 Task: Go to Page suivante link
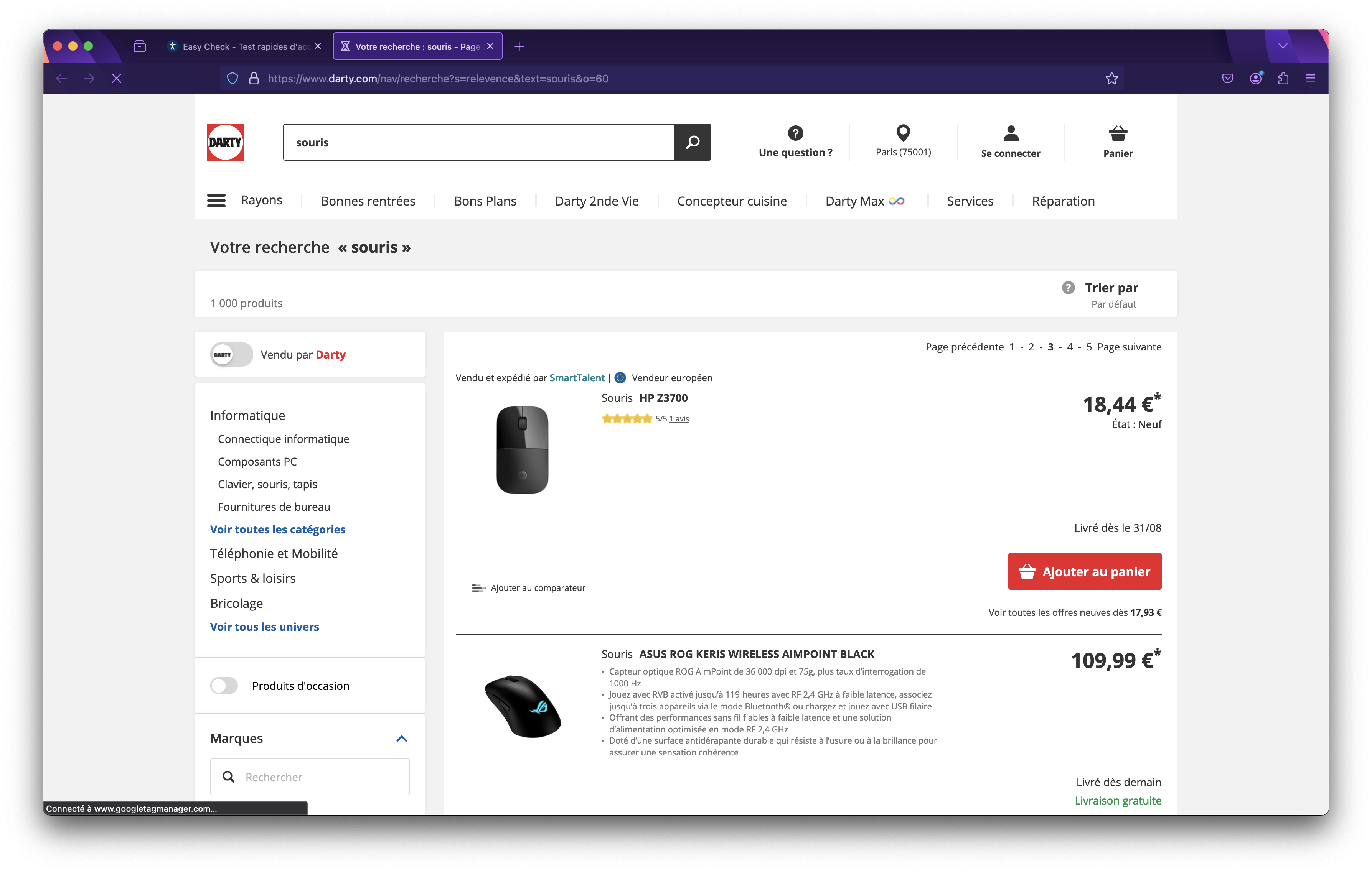click(x=1129, y=347)
